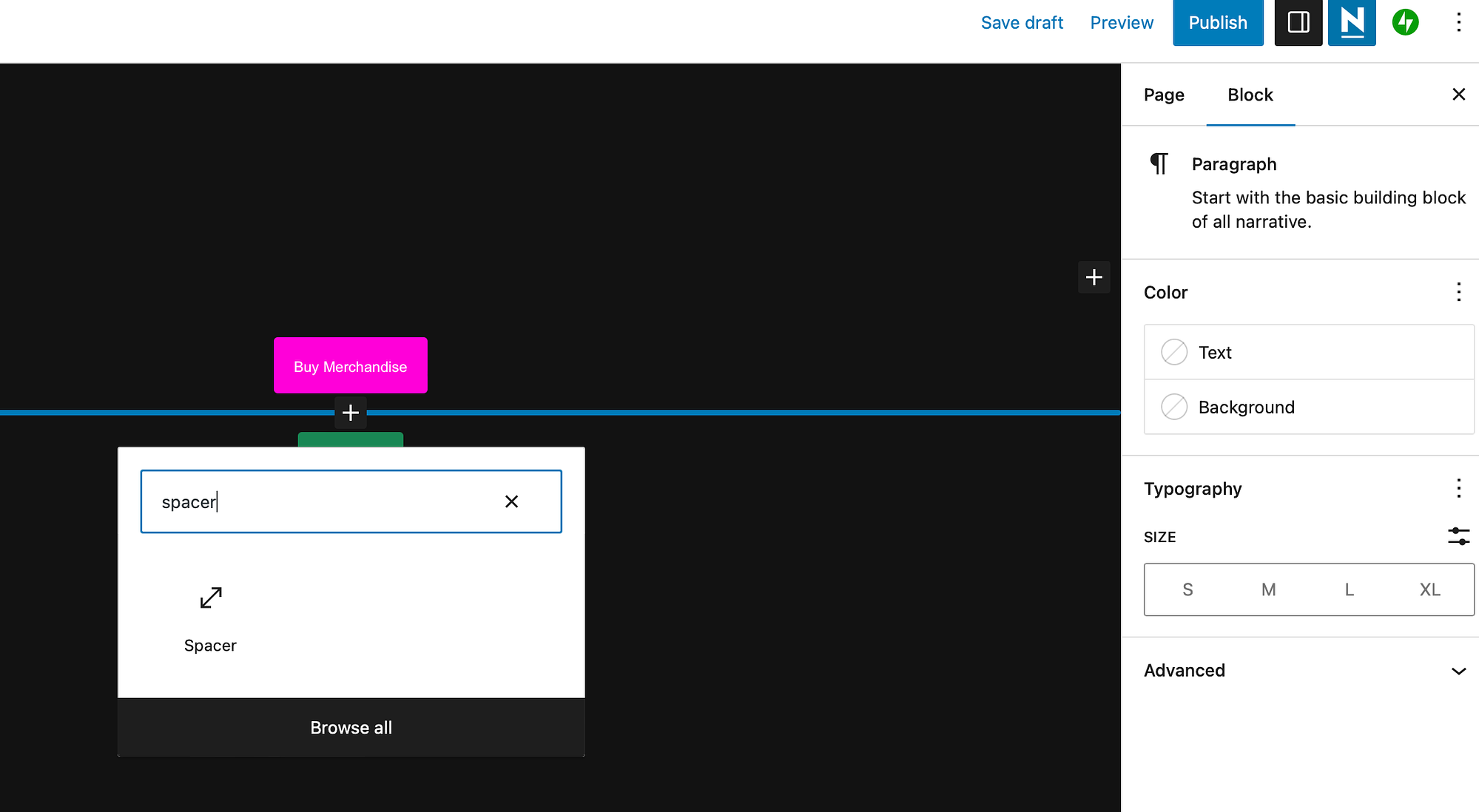This screenshot has height=812, width=1479.
Task: Click the three-dot menu next to Typography
Action: point(1458,488)
